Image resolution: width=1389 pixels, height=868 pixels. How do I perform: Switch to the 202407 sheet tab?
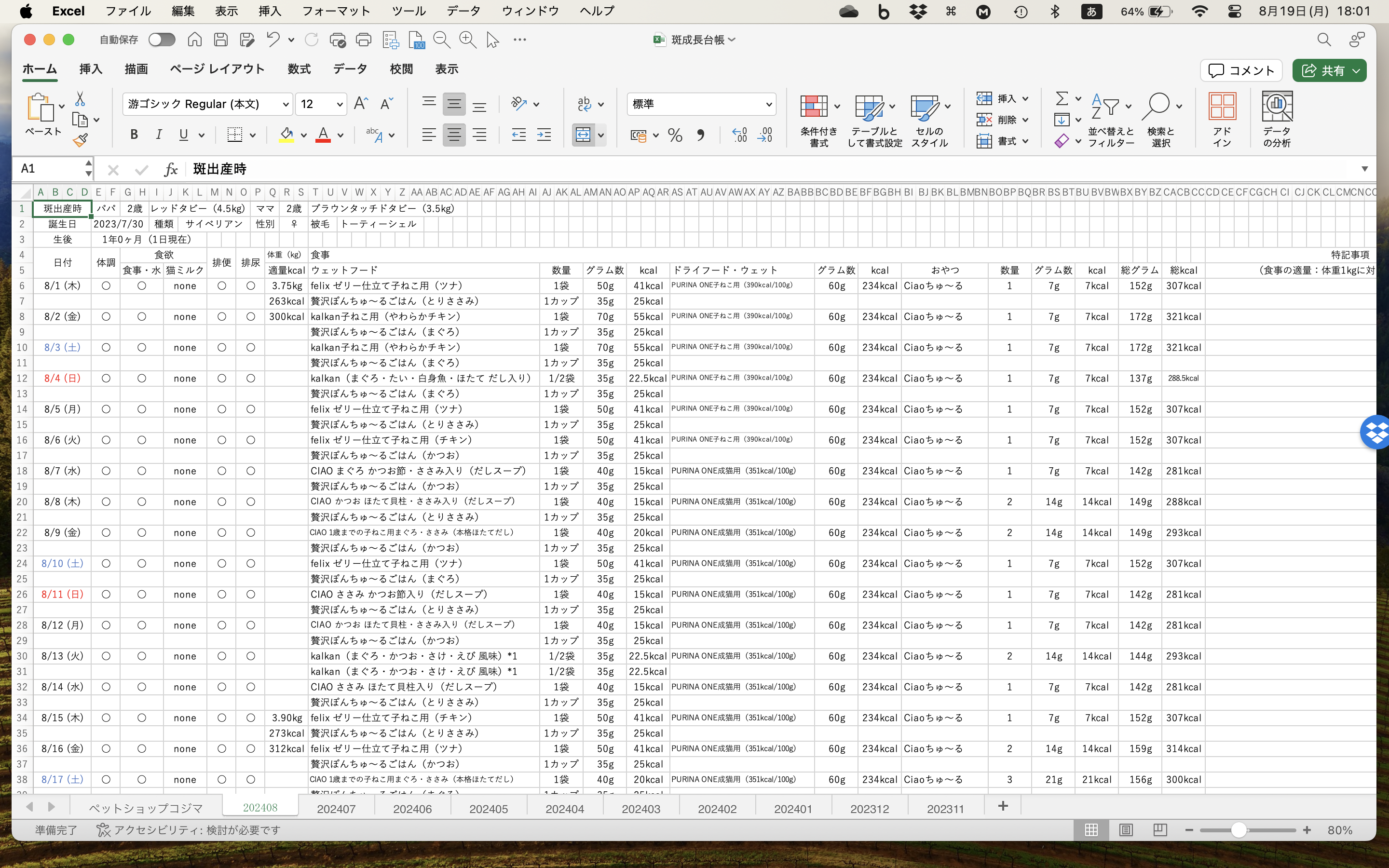click(x=336, y=808)
